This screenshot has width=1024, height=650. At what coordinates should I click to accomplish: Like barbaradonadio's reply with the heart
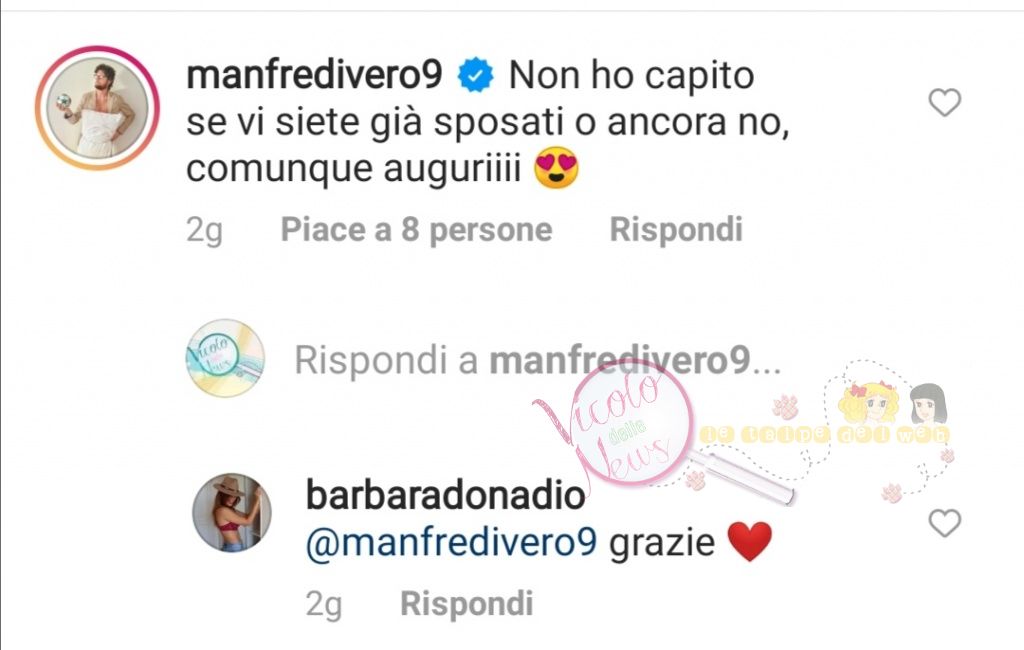point(944,523)
